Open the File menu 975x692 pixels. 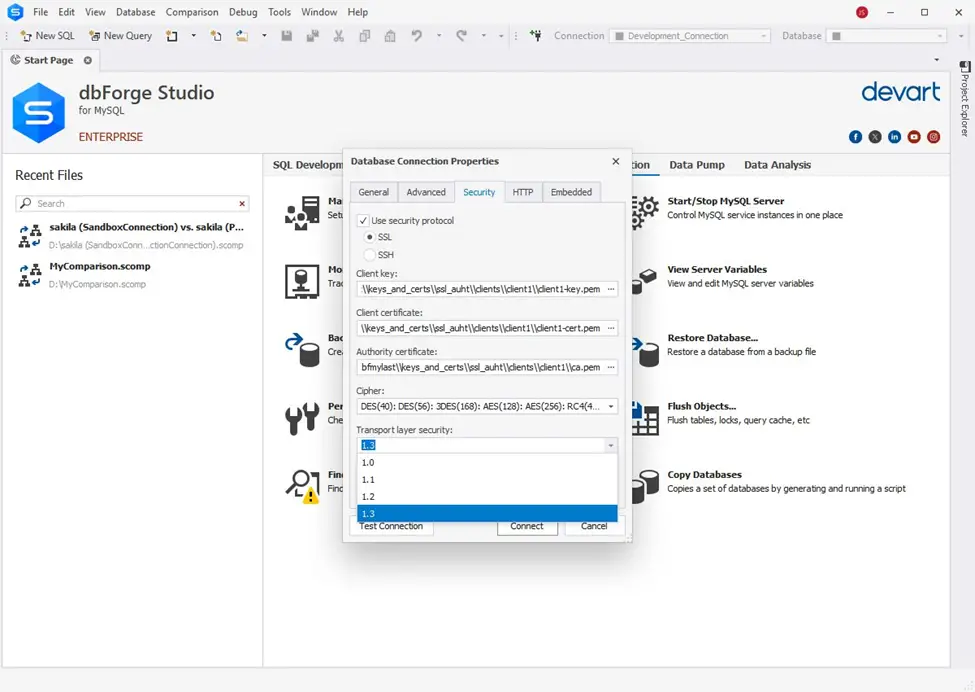pyautogui.click(x=40, y=12)
